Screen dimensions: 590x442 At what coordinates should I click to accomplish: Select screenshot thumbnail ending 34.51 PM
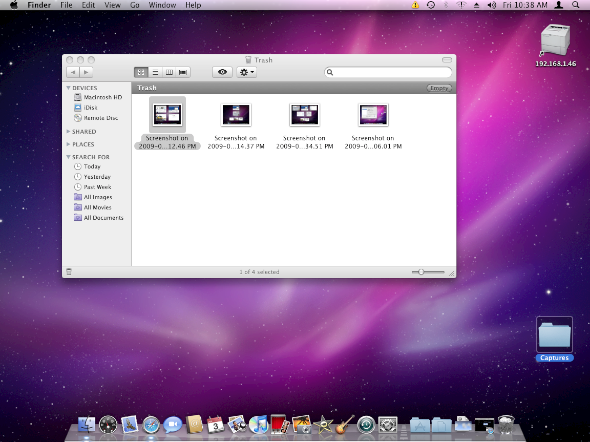[304, 115]
